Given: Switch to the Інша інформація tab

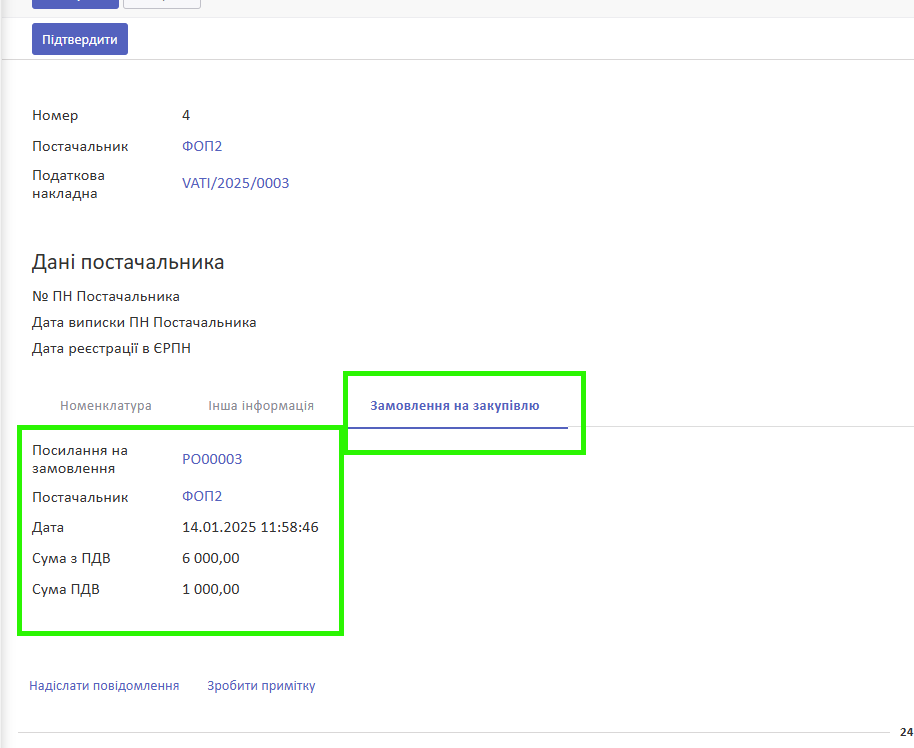Looking at the screenshot, I should click(261, 405).
